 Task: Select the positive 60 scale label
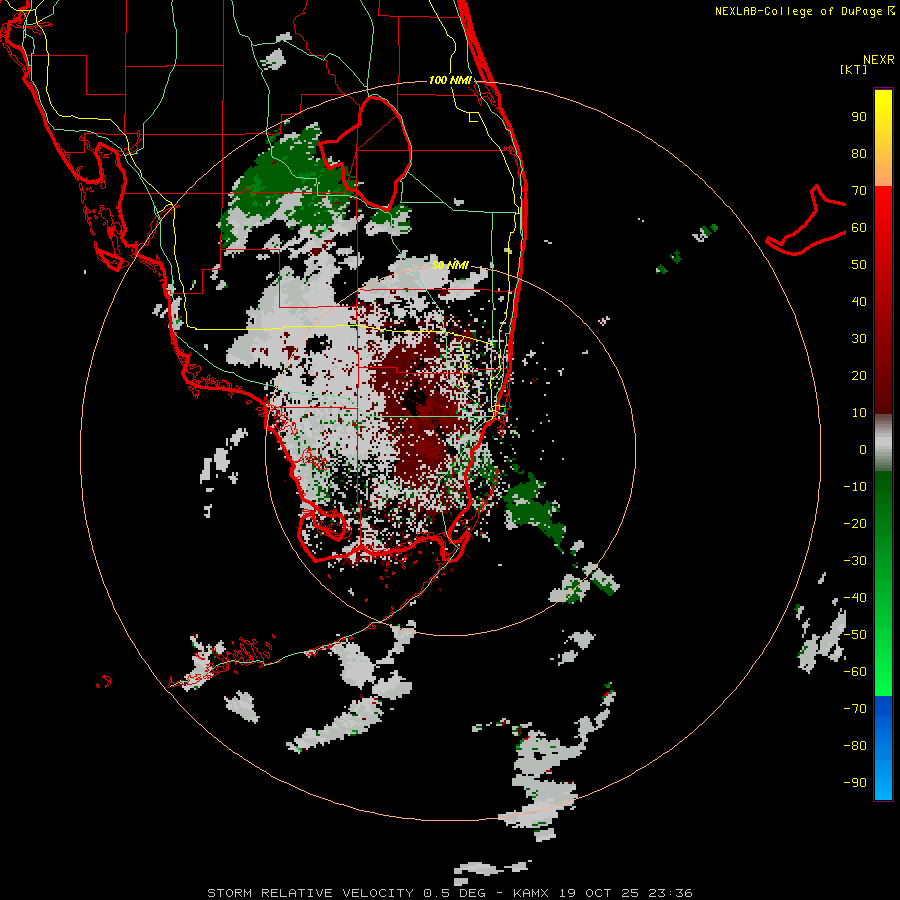(x=859, y=227)
